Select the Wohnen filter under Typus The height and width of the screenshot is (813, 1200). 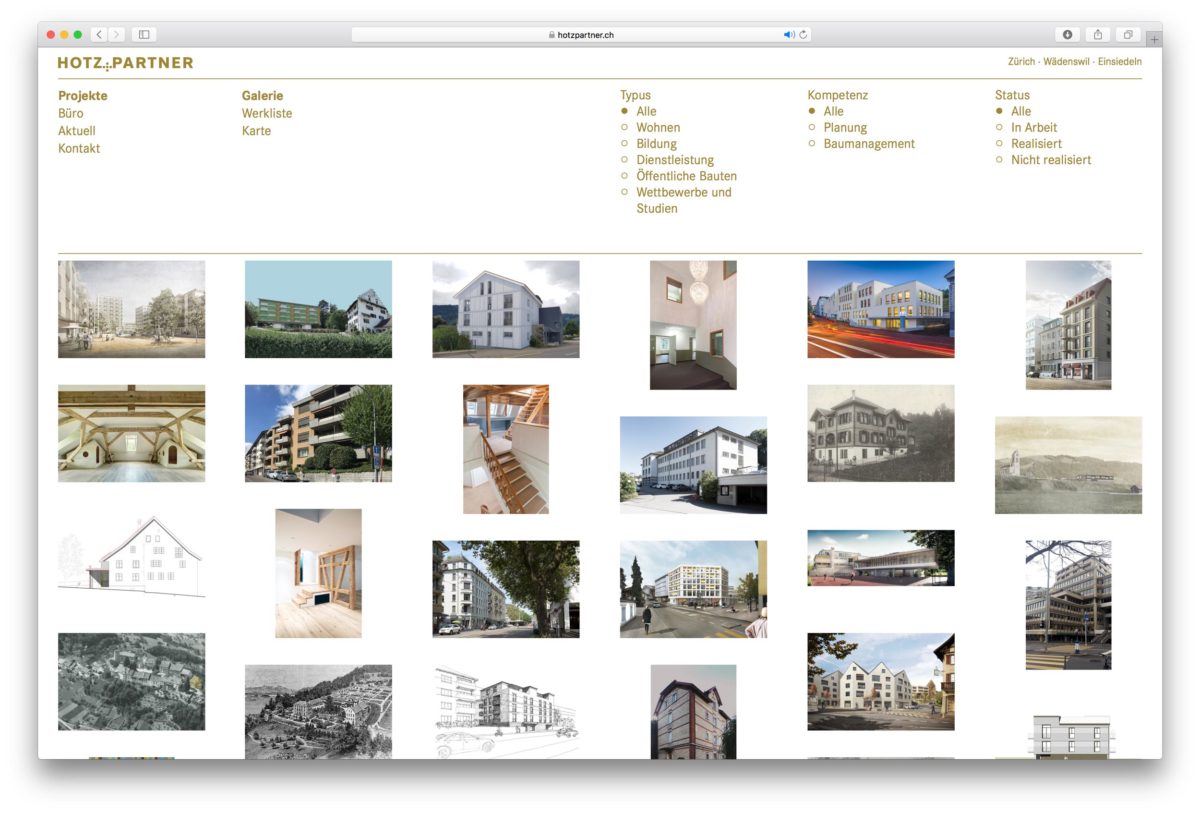tap(657, 128)
